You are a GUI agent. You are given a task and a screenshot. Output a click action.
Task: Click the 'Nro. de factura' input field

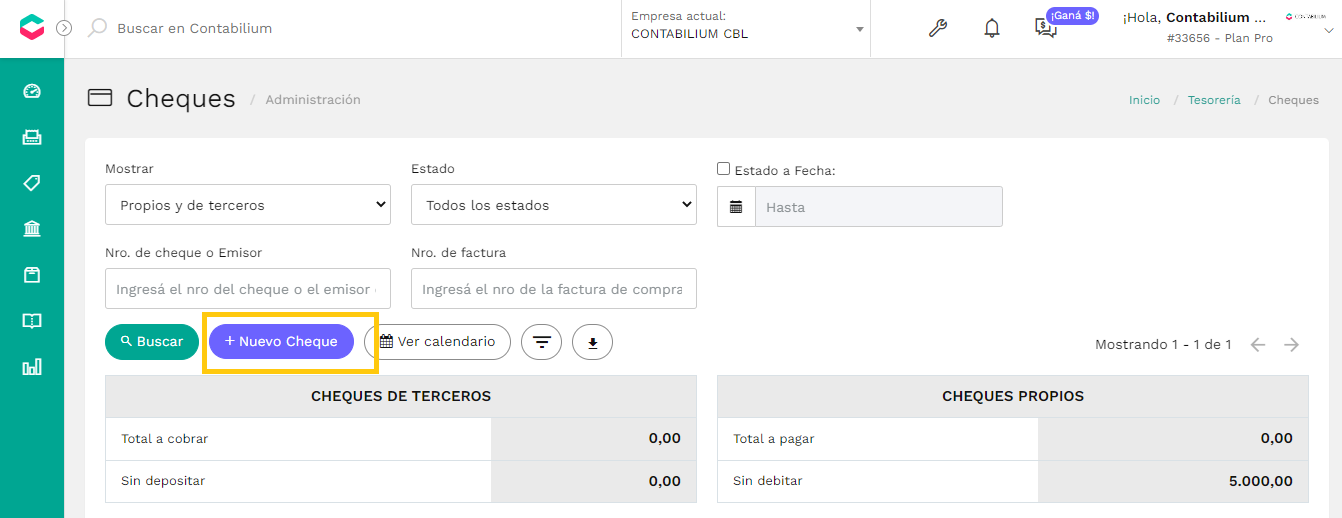click(x=554, y=289)
